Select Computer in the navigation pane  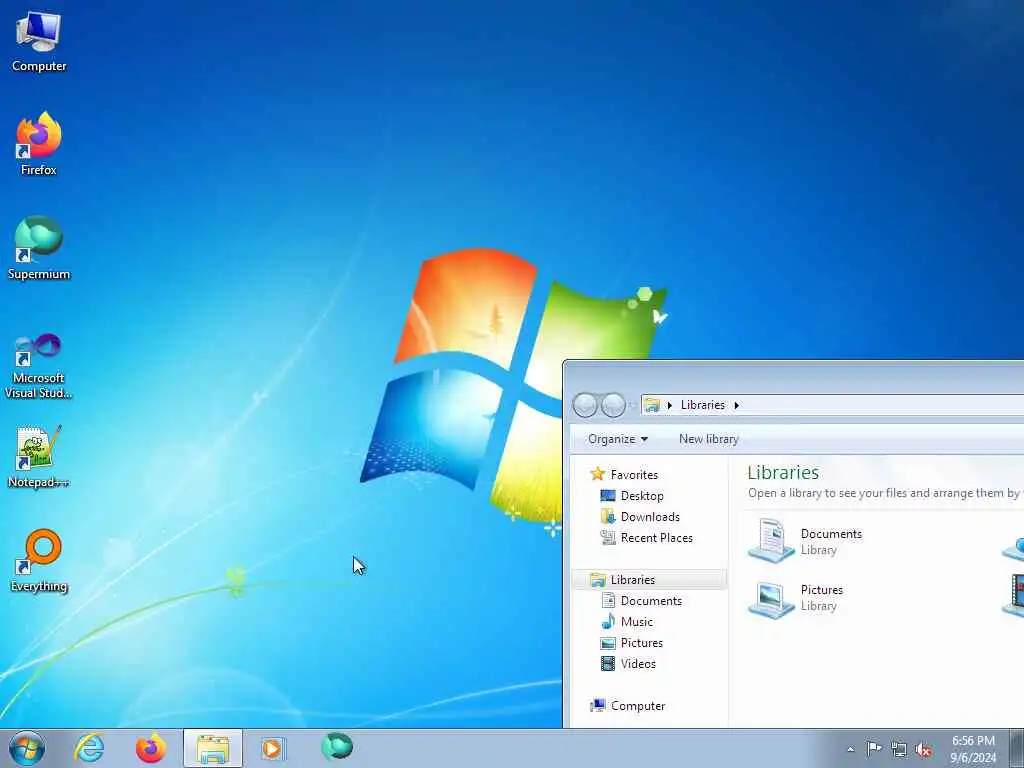pos(638,706)
